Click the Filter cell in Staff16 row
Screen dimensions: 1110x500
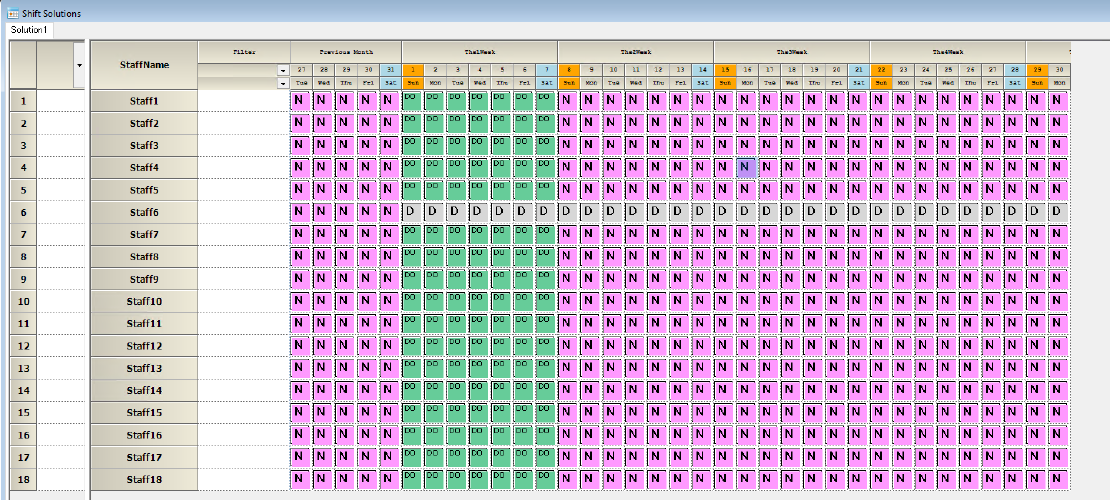click(x=244, y=436)
